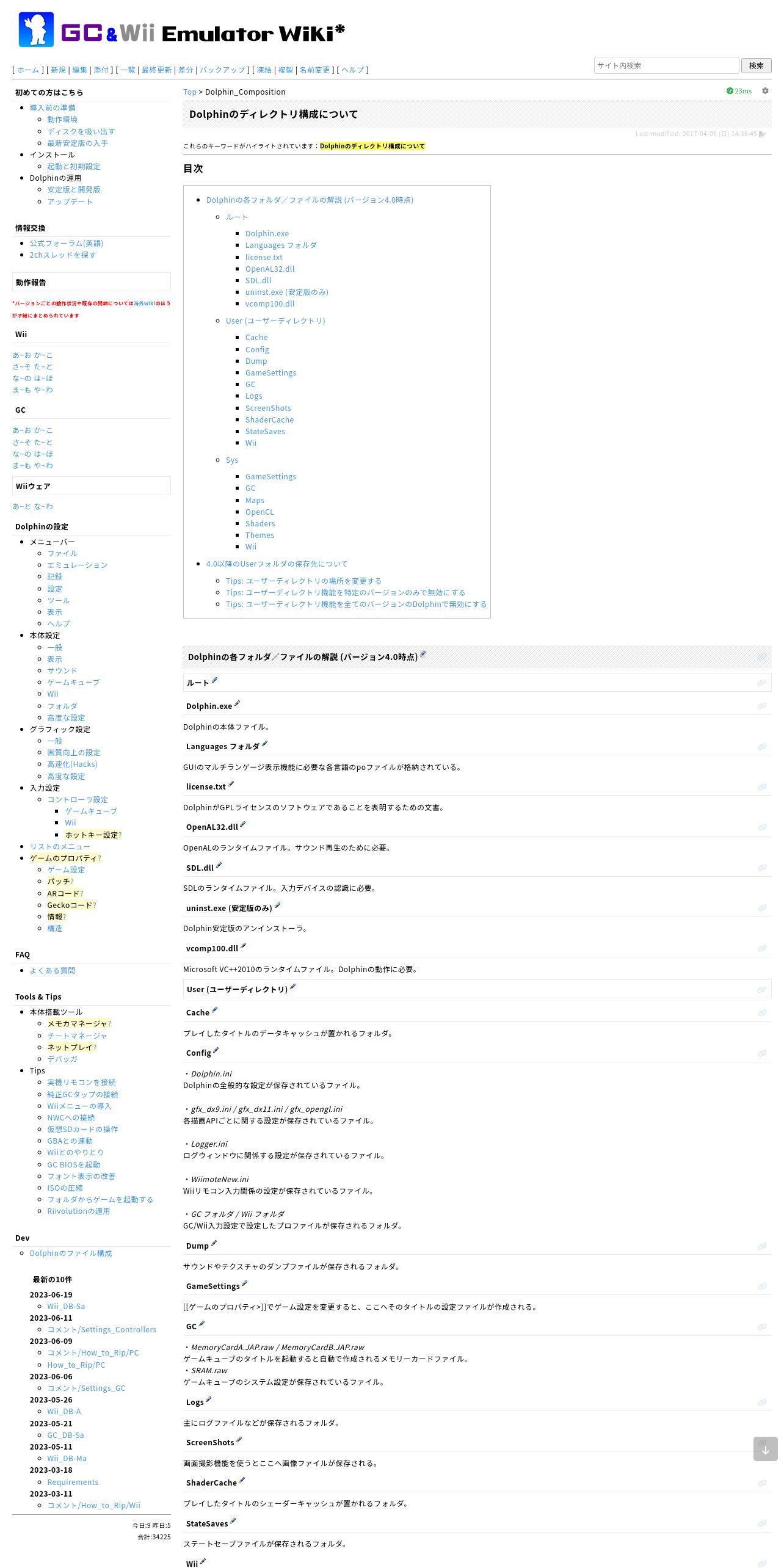Jump to ShaderCache in table of contents
This screenshot has height=1568, width=784.
click(269, 420)
